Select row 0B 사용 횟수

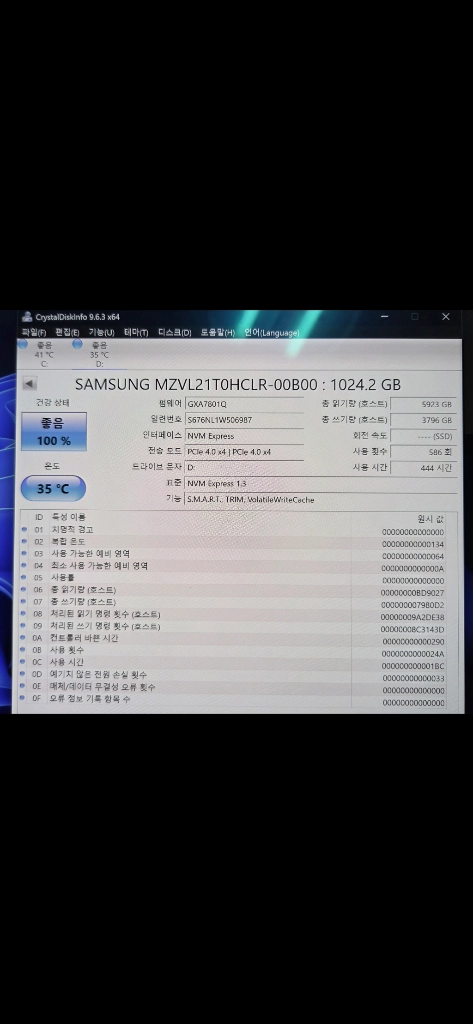coord(234,651)
